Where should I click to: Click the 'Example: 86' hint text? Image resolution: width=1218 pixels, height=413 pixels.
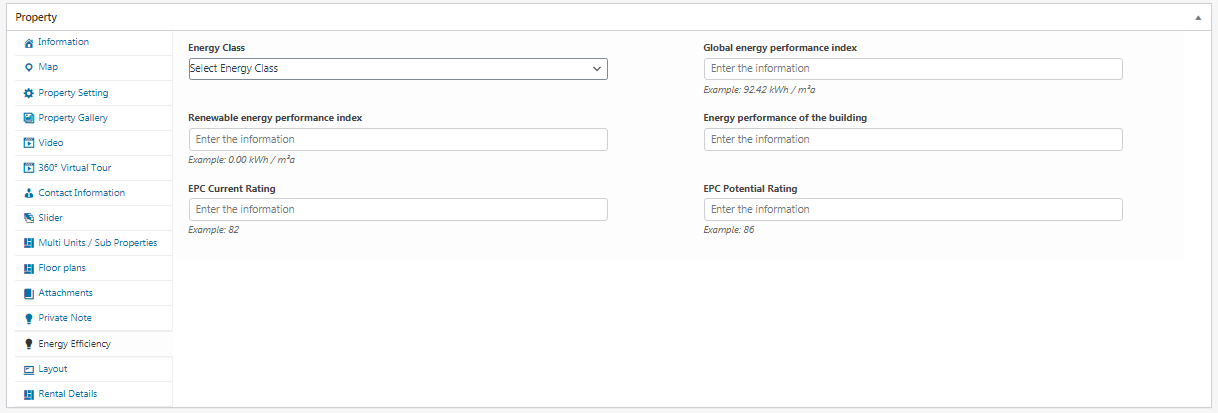pos(729,230)
